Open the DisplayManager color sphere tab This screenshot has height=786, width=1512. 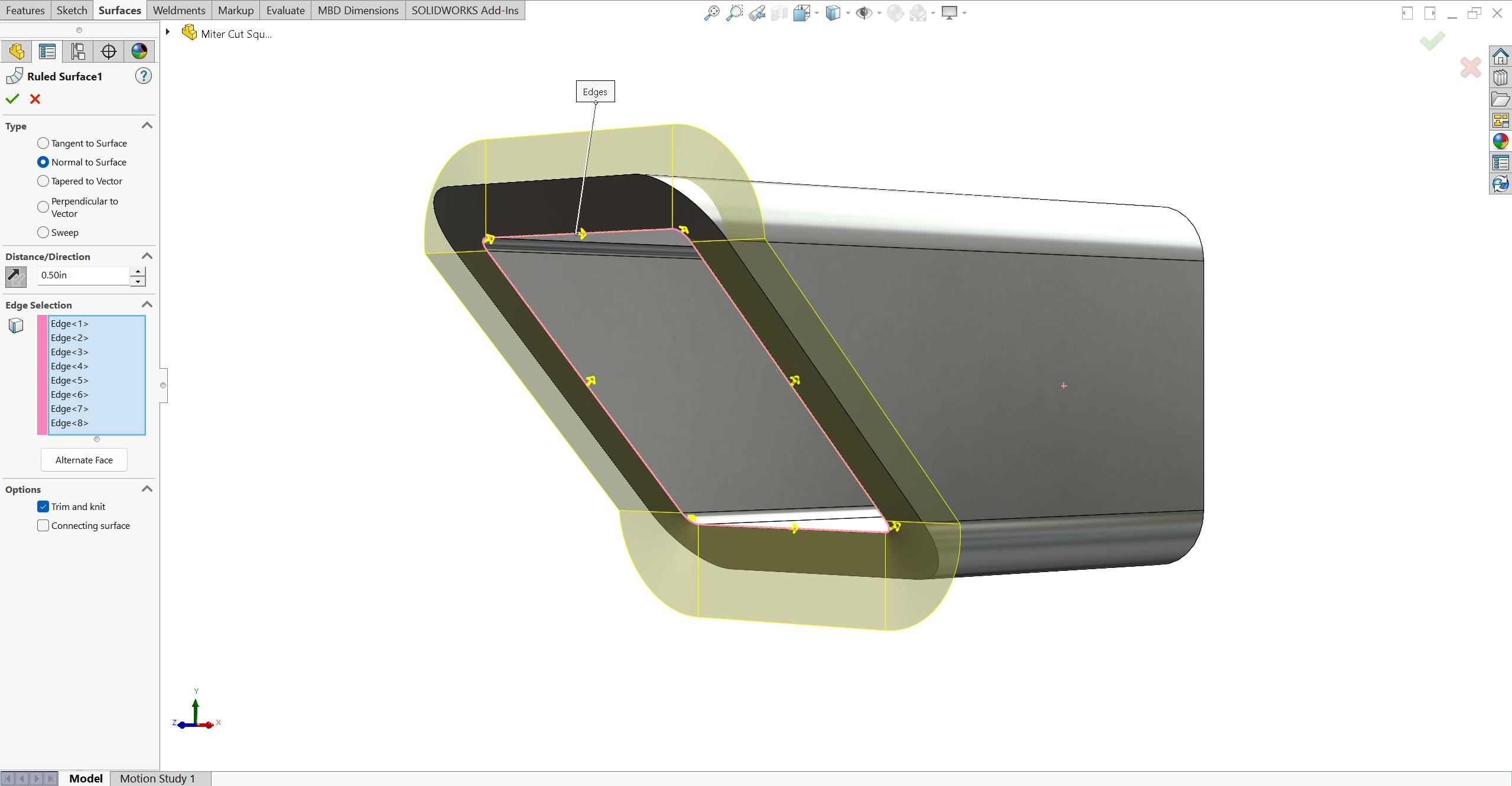tap(139, 51)
